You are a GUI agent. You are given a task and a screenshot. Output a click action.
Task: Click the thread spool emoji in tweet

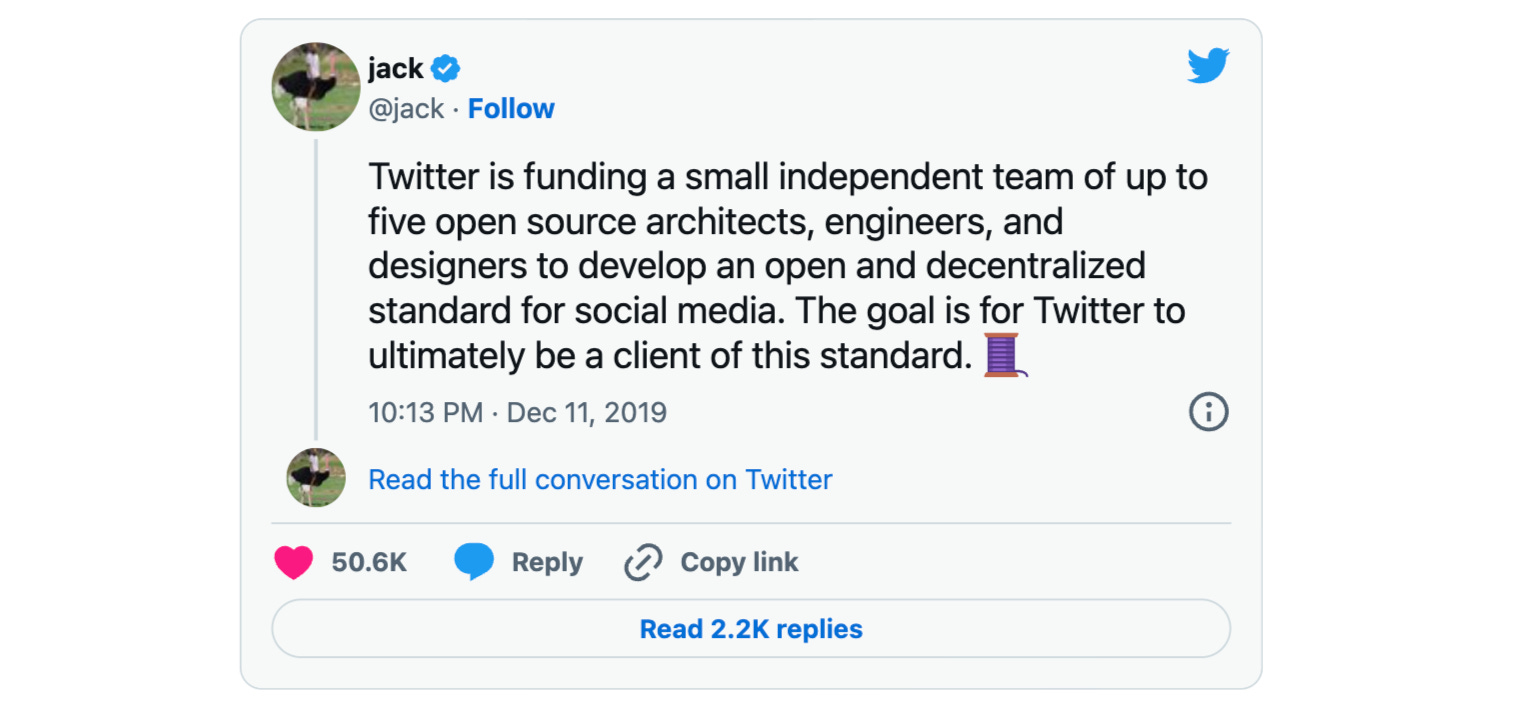[x=1004, y=355]
